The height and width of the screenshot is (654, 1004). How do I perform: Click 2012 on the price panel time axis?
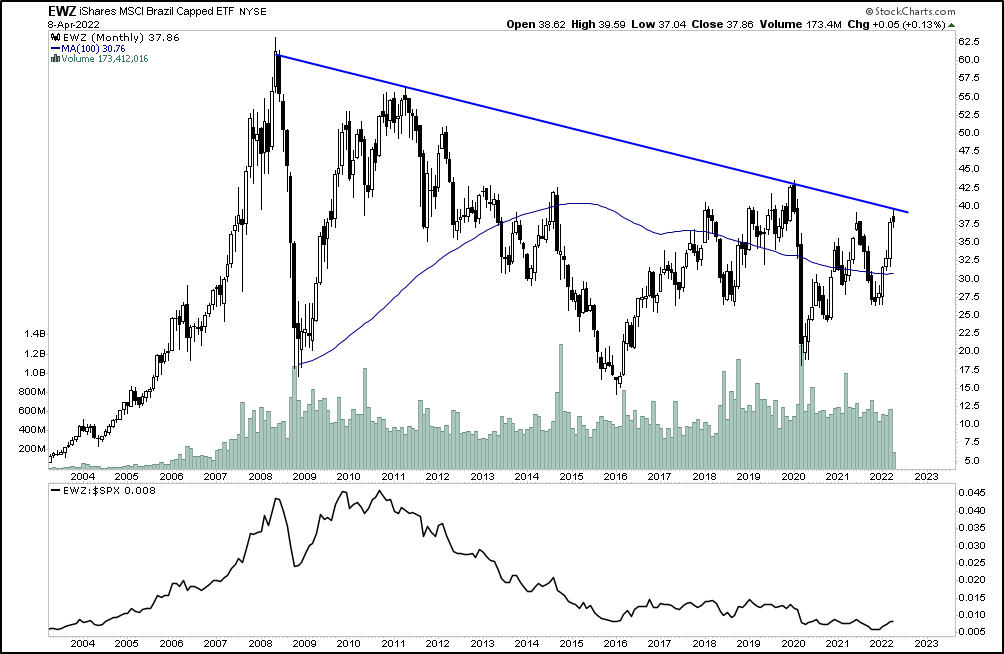coord(437,477)
